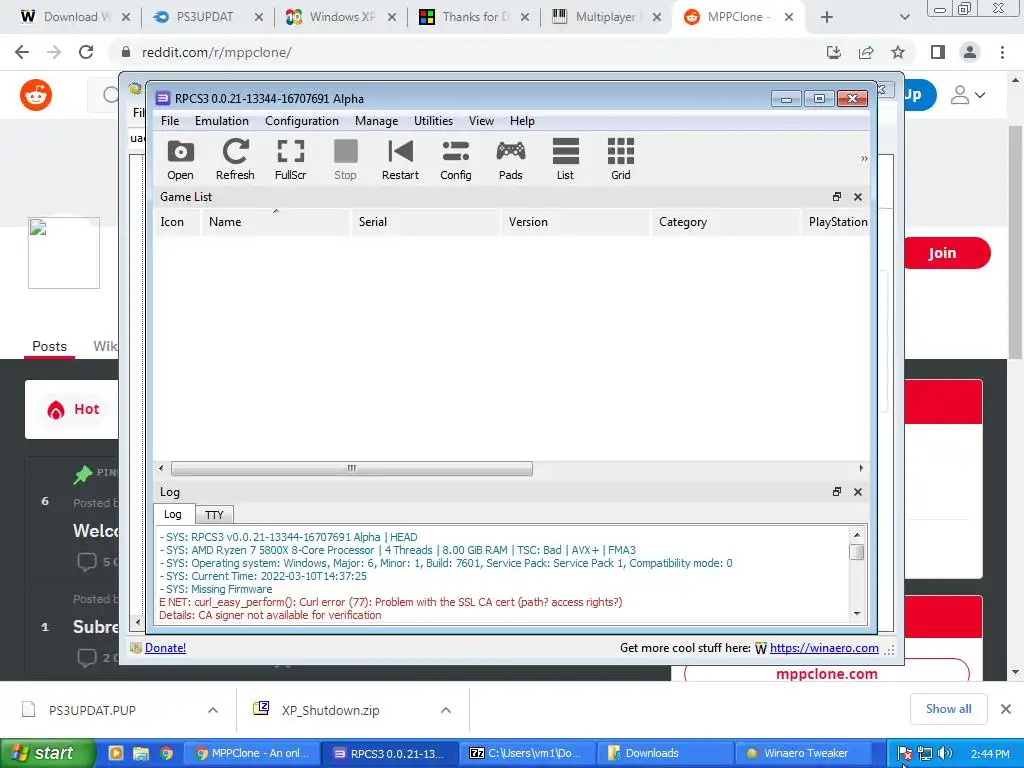Sort game list by Category column

pyautogui.click(x=726, y=222)
